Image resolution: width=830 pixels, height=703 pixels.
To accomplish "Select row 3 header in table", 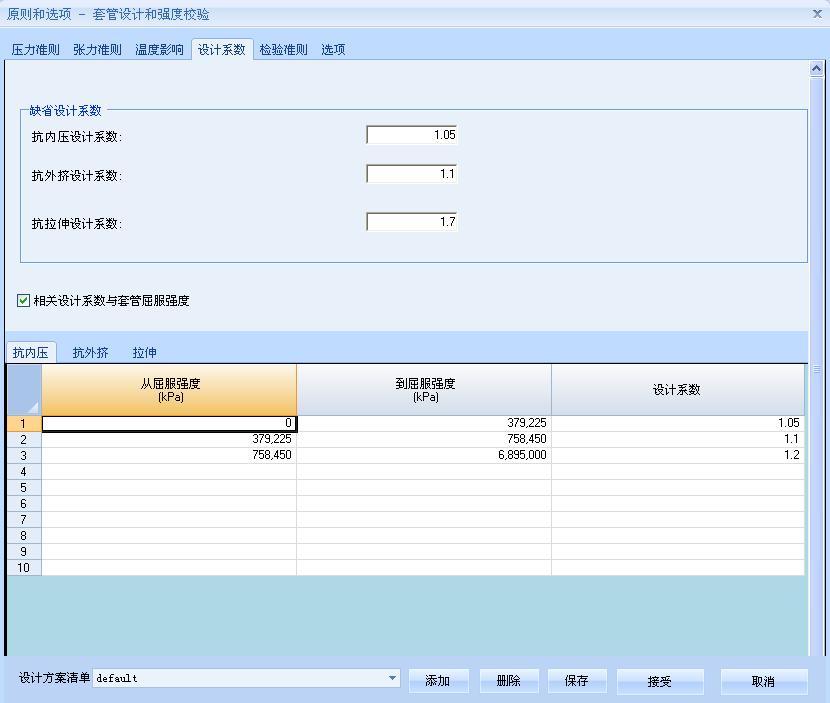I will tap(24, 455).
